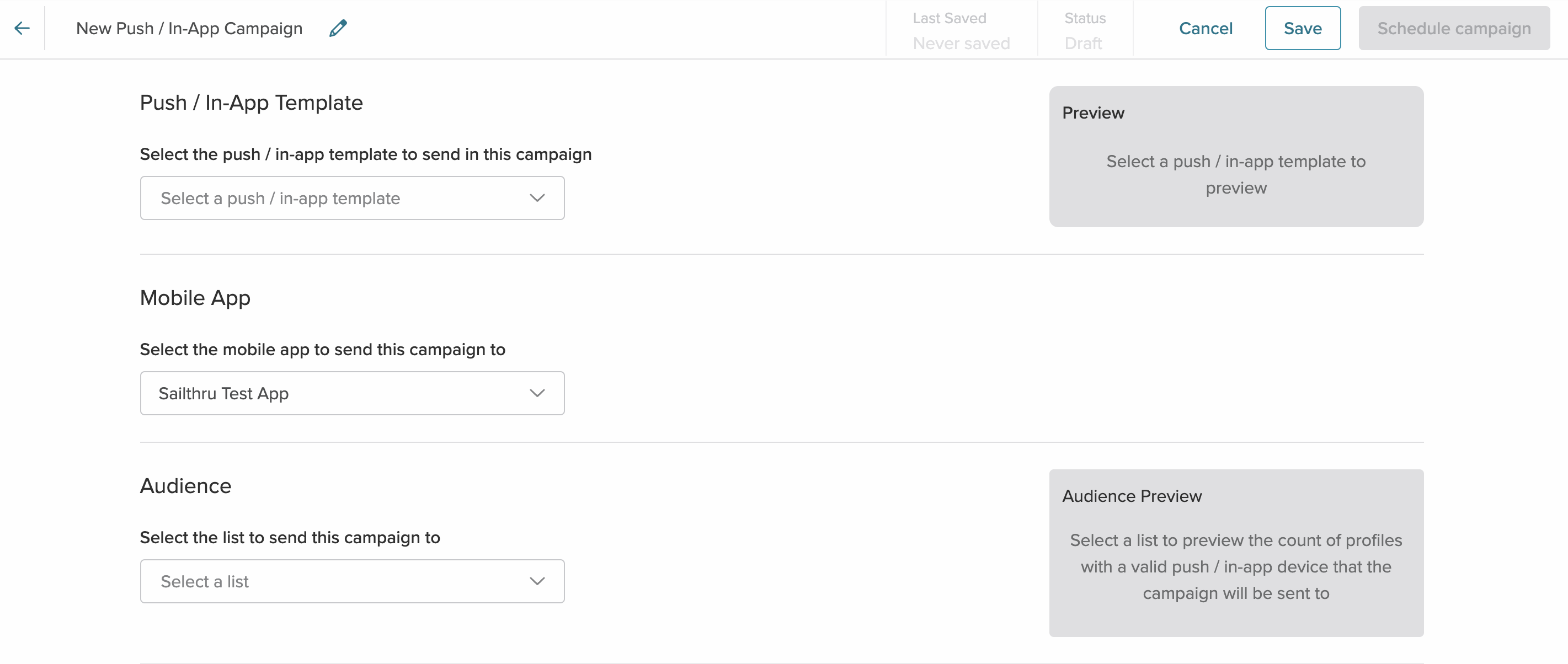
Task: Click the back arrow icon
Action: point(22,28)
